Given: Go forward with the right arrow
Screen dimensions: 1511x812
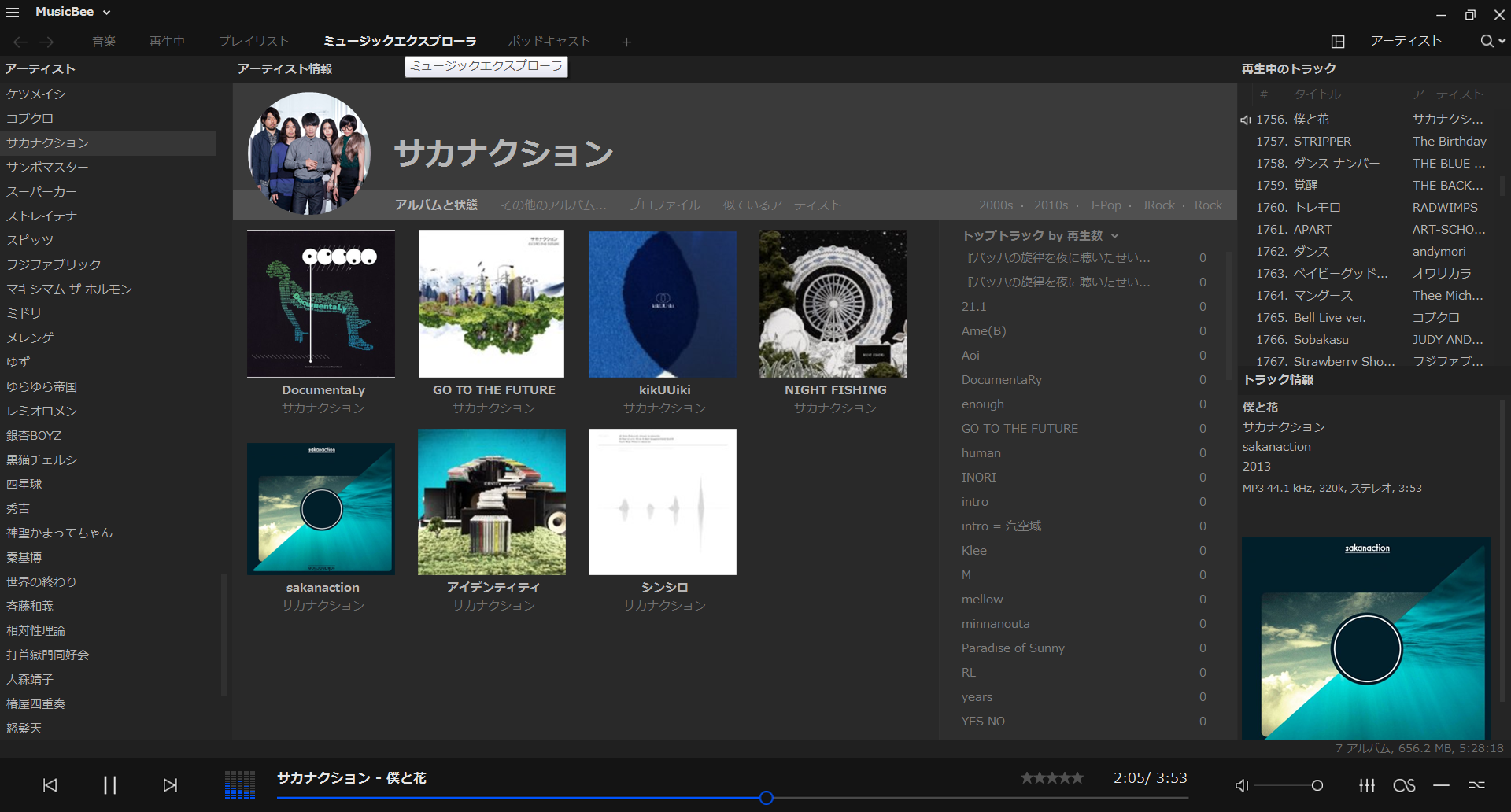Looking at the screenshot, I should [x=47, y=42].
